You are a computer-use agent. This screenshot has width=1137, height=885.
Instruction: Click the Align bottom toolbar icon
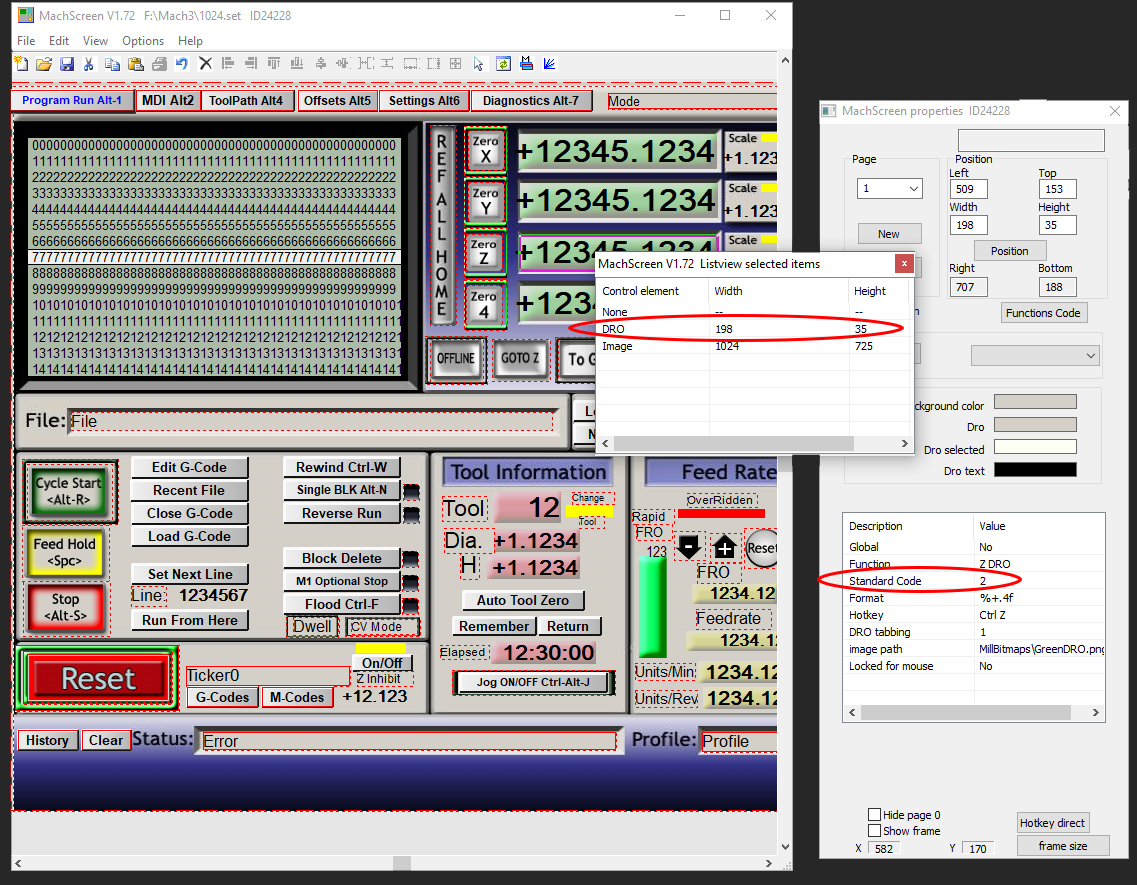pyautogui.click(x=297, y=64)
